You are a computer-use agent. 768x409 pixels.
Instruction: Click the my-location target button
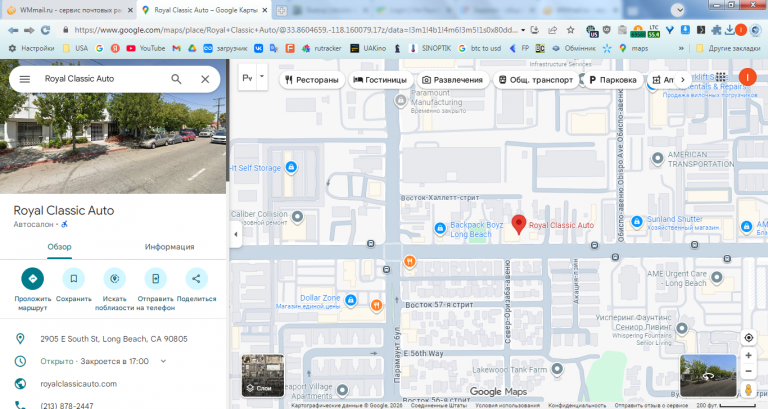[748, 337]
